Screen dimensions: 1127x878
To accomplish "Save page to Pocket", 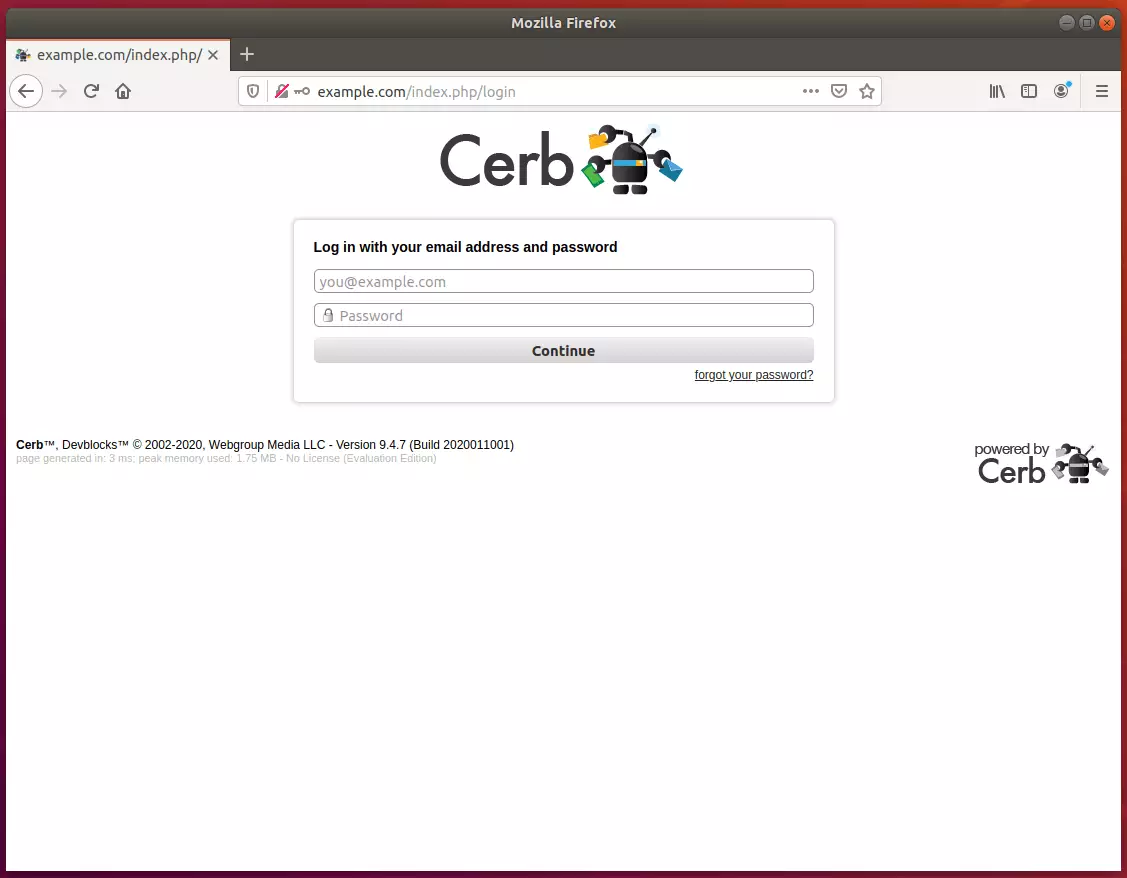I will point(839,91).
